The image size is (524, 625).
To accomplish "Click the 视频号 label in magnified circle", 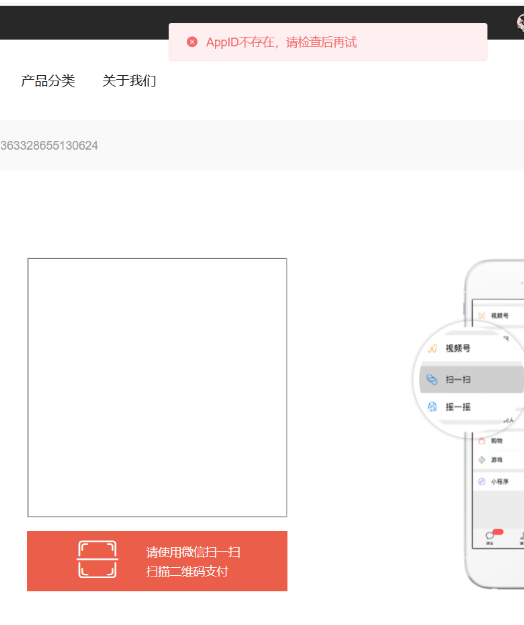I will tap(458, 348).
